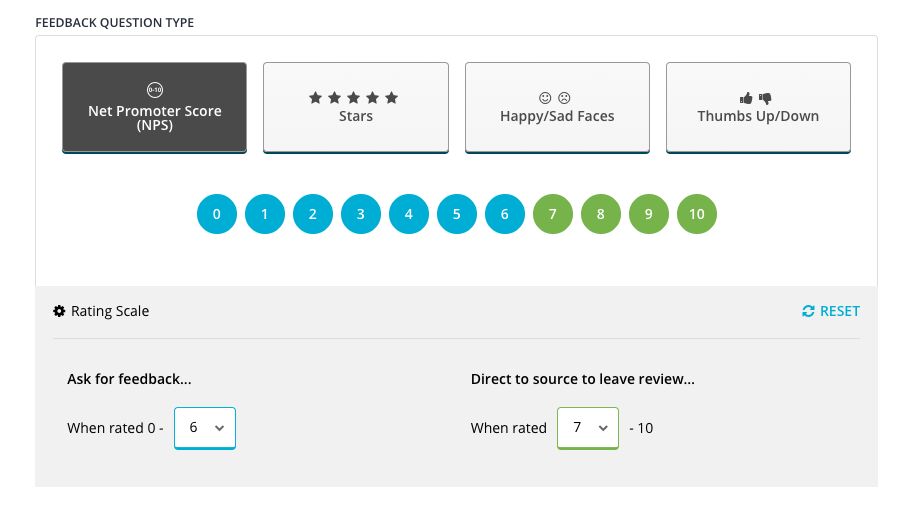Click the blue rating circle 2

click(313, 214)
